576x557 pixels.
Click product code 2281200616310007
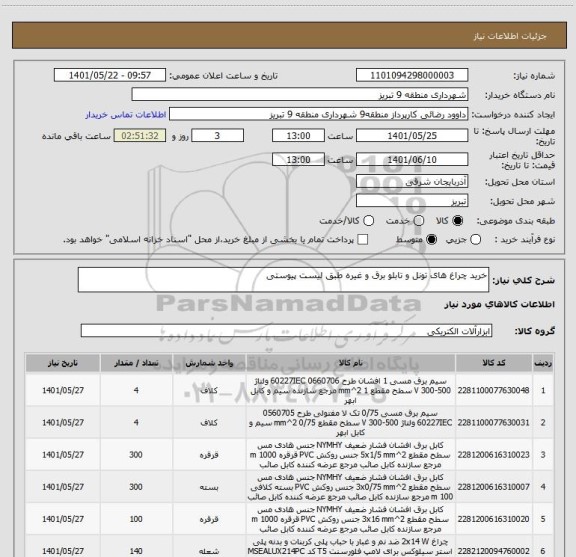click(493, 487)
